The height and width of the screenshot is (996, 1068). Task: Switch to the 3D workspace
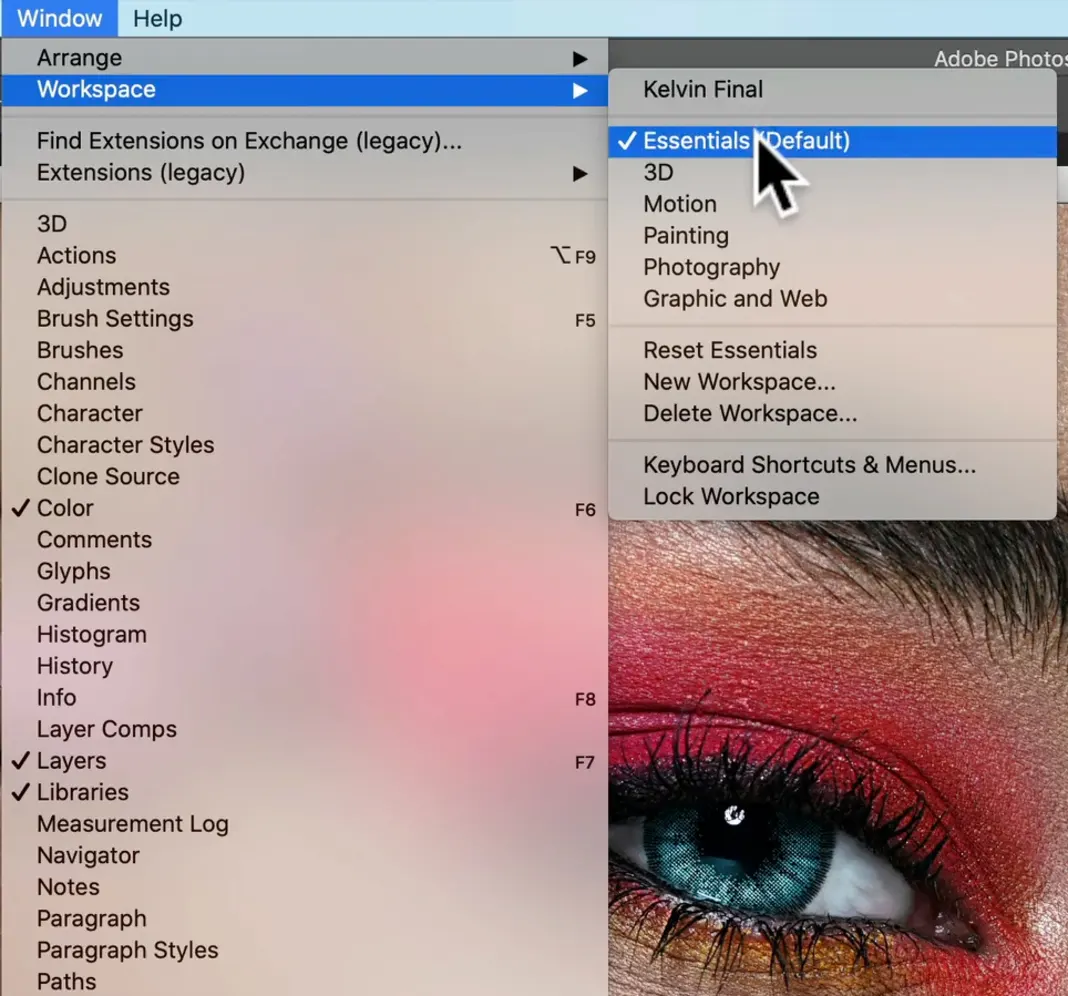click(x=832, y=172)
